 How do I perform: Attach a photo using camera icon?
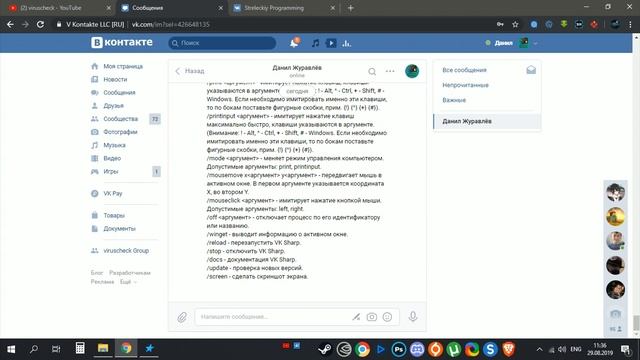point(371,317)
